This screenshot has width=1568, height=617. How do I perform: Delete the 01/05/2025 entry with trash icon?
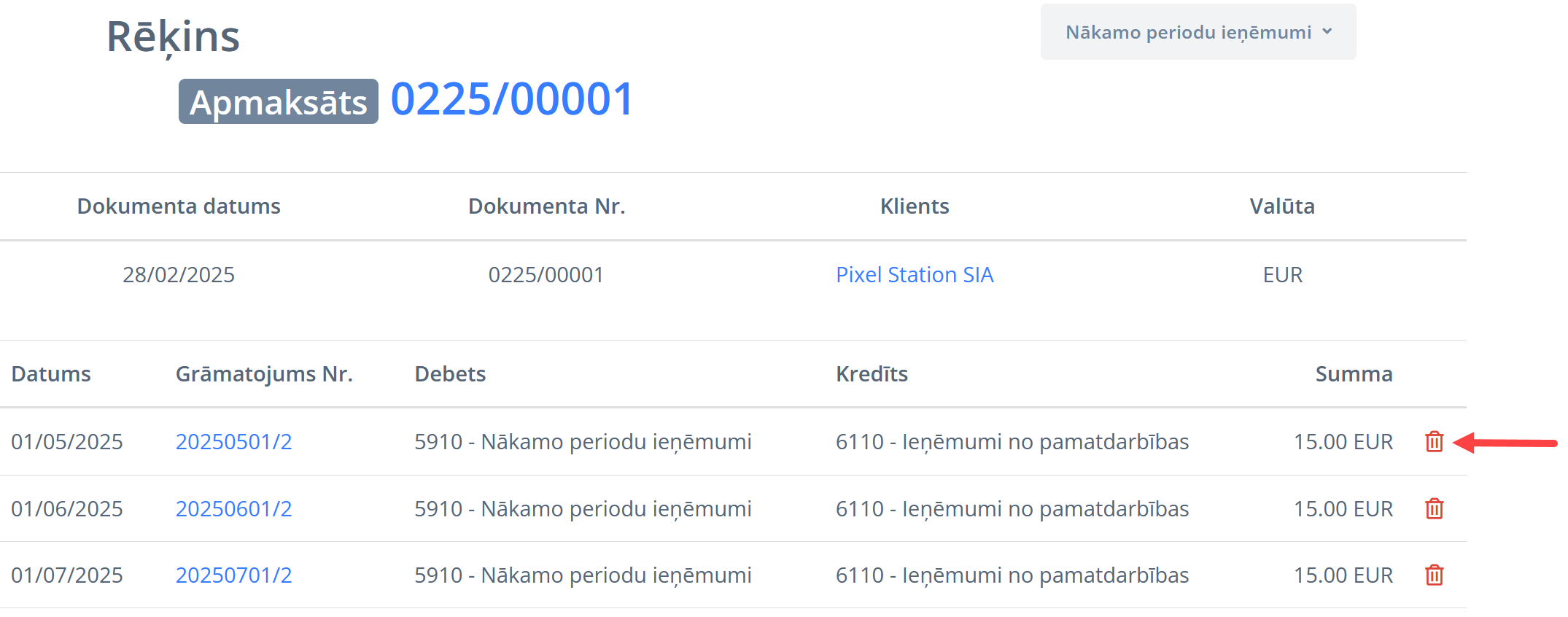tap(1434, 441)
